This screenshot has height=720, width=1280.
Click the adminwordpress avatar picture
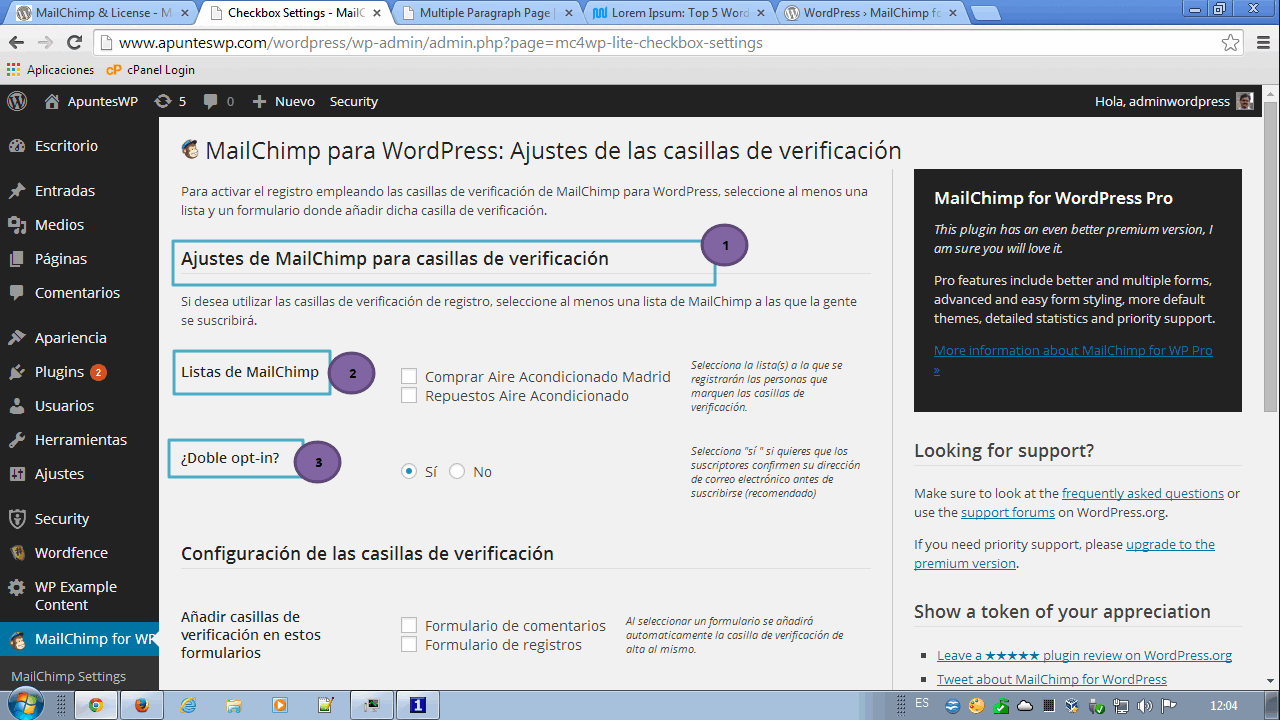tap(1245, 101)
